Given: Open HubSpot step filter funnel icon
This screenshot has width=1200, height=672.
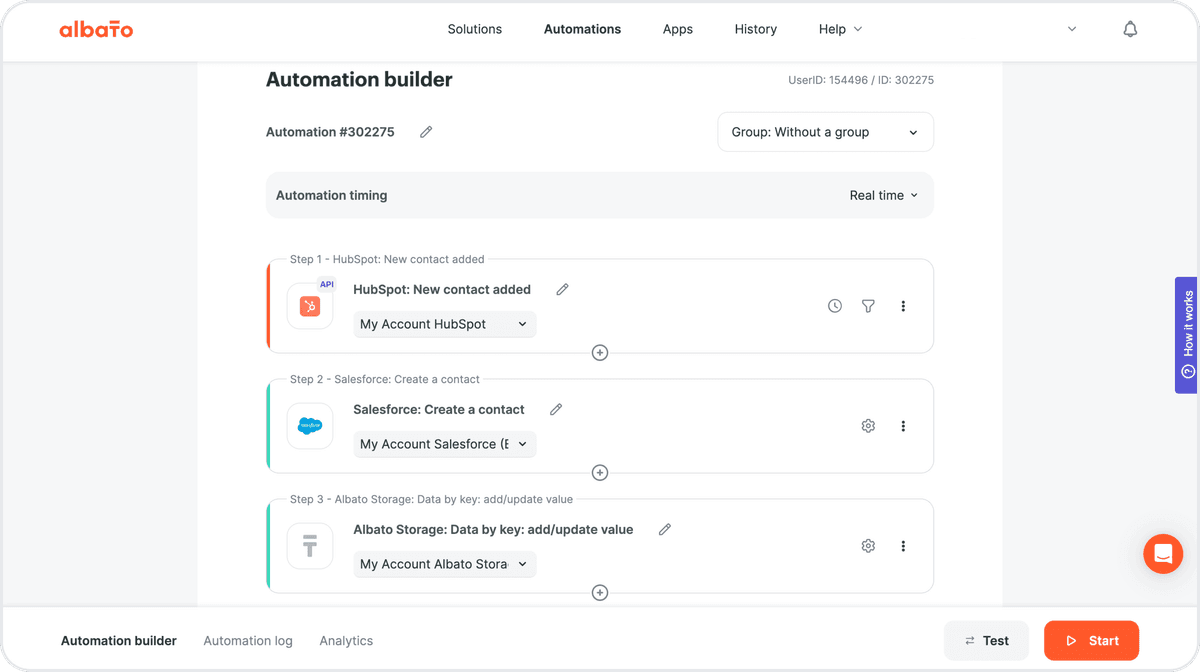Looking at the screenshot, I should (x=868, y=306).
